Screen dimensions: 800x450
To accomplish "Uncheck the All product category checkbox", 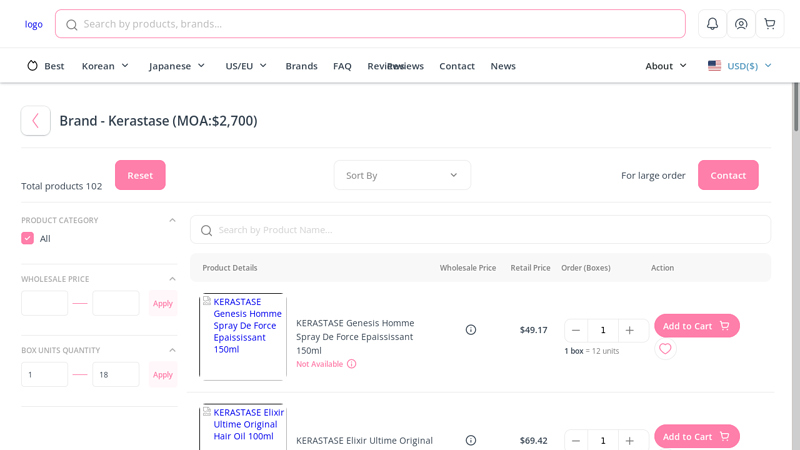I will [x=28, y=238].
